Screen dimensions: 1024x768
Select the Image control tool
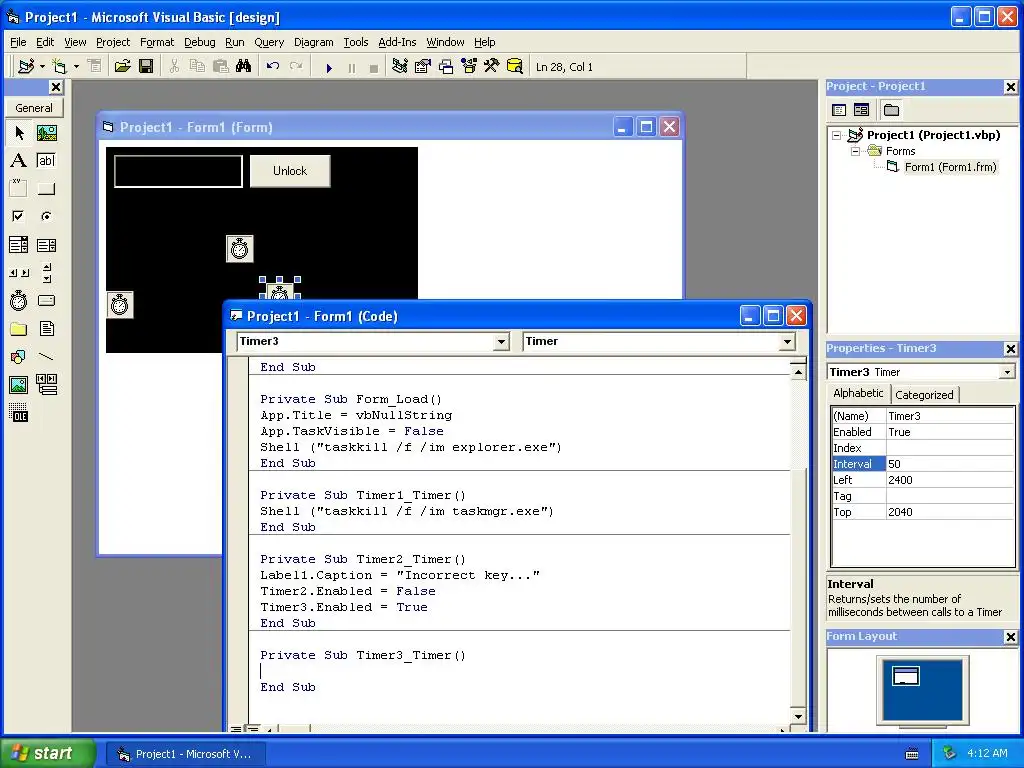19,385
